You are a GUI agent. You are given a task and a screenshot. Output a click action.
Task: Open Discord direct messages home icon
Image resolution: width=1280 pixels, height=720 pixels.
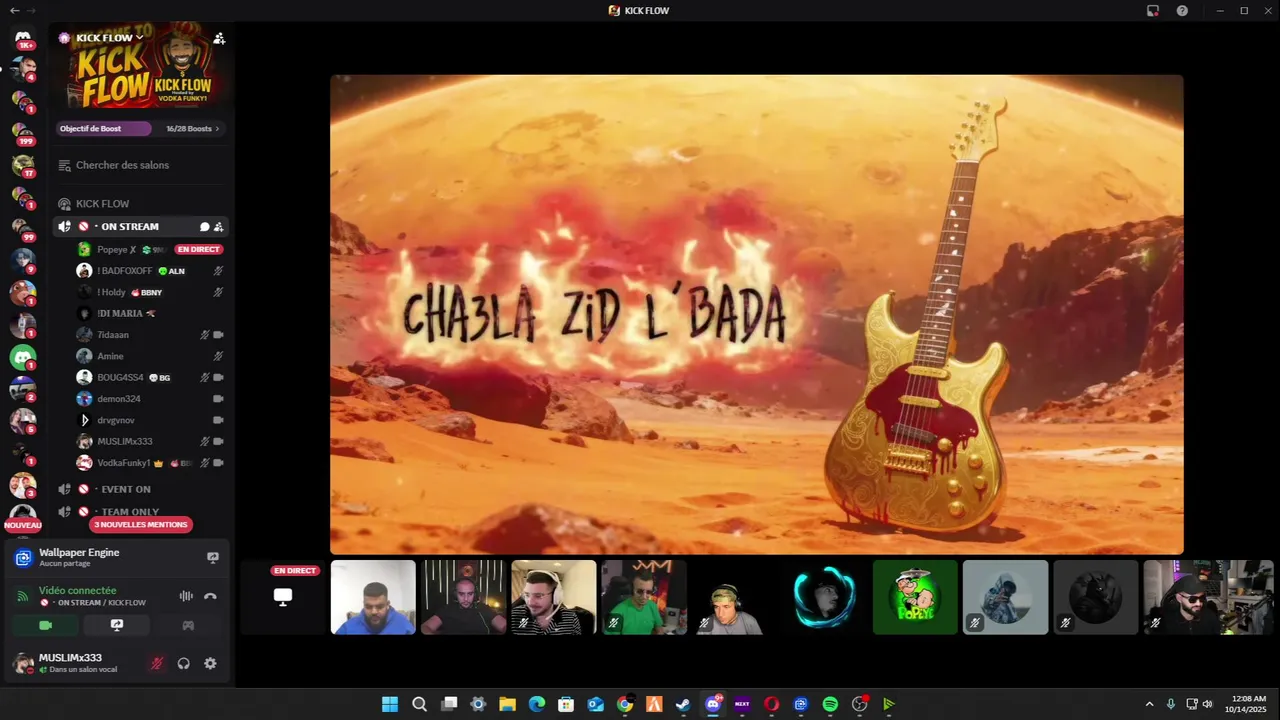pyautogui.click(x=23, y=38)
